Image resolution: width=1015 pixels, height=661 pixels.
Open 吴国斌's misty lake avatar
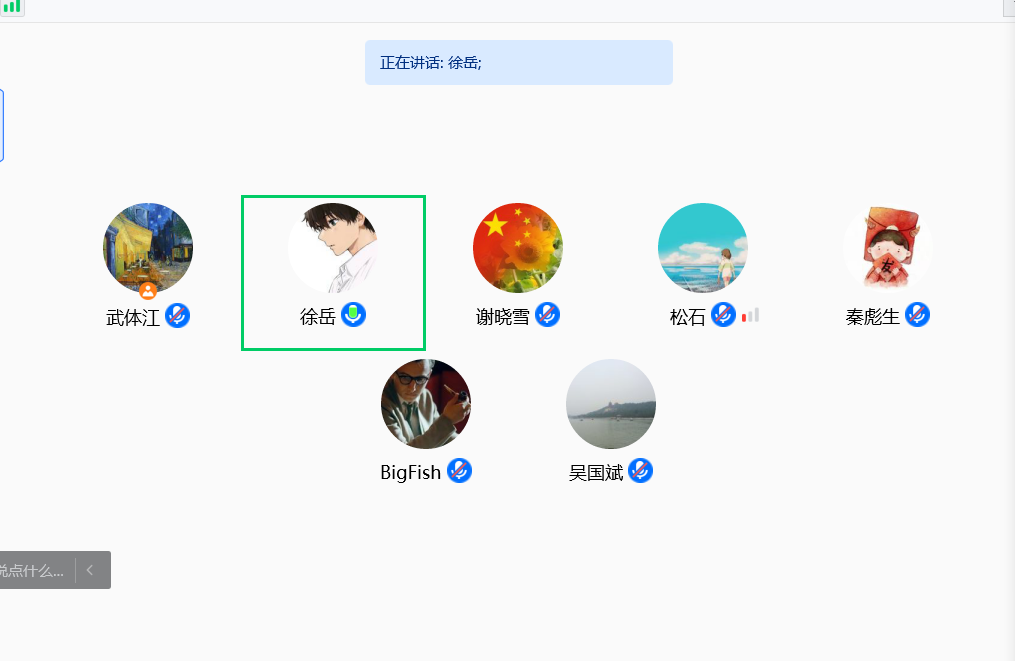pos(611,404)
